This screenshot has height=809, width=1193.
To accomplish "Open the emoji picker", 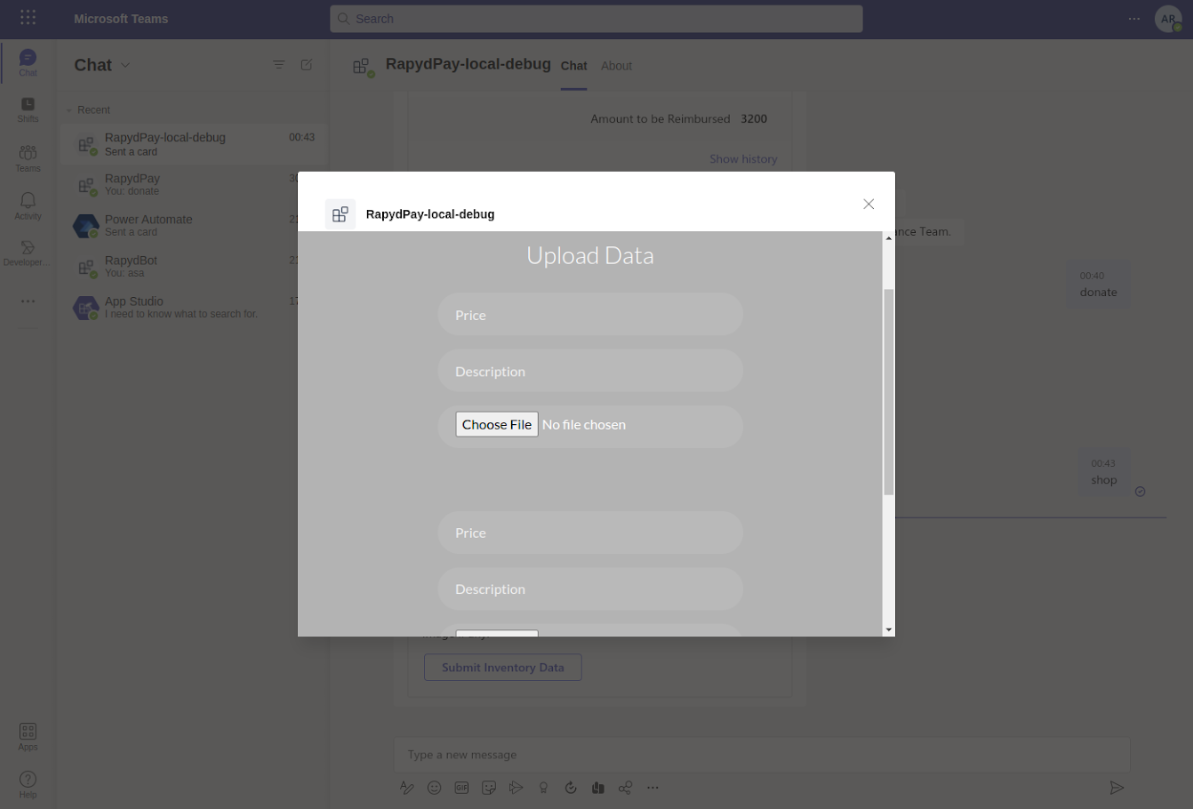I will tap(434, 788).
